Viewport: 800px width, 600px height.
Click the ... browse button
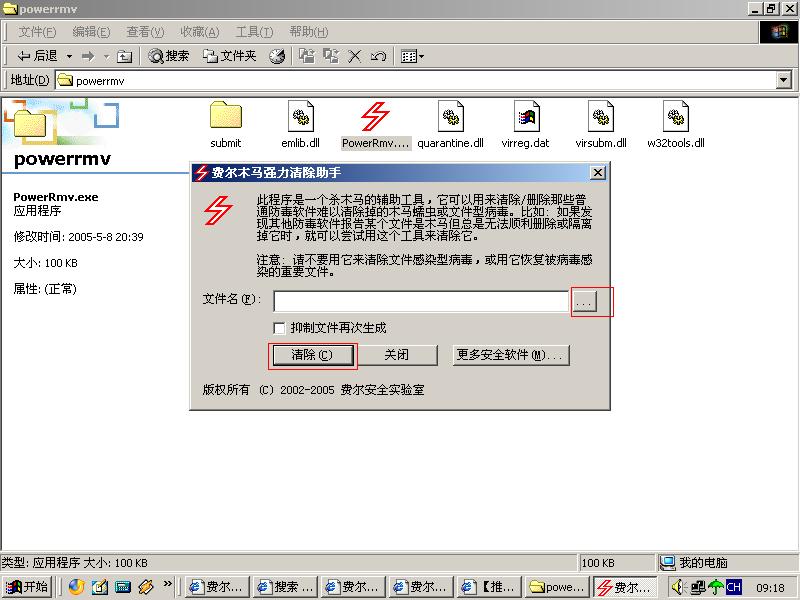coord(584,301)
